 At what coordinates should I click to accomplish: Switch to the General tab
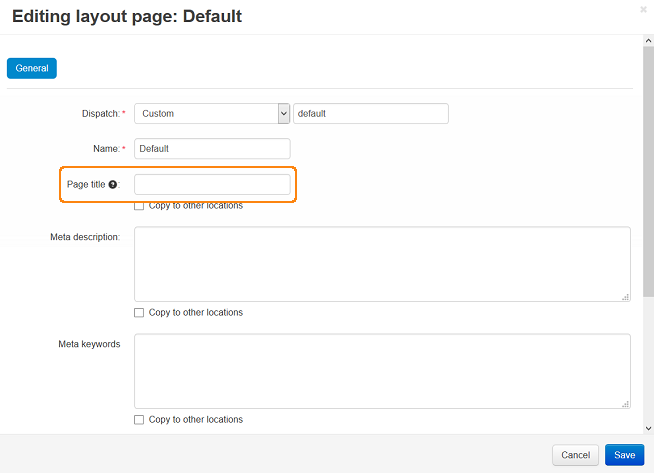tap(32, 68)
